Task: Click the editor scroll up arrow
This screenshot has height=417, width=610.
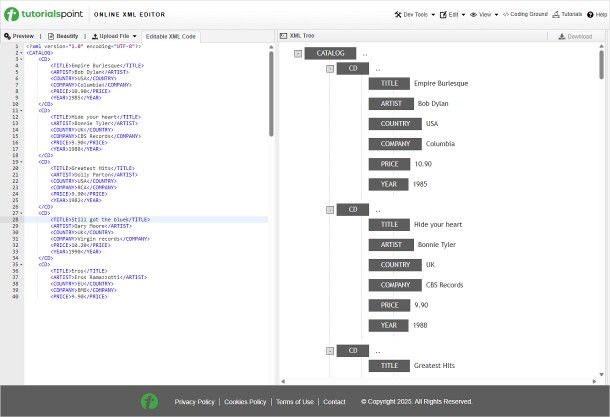Action: tap(271, 47)
